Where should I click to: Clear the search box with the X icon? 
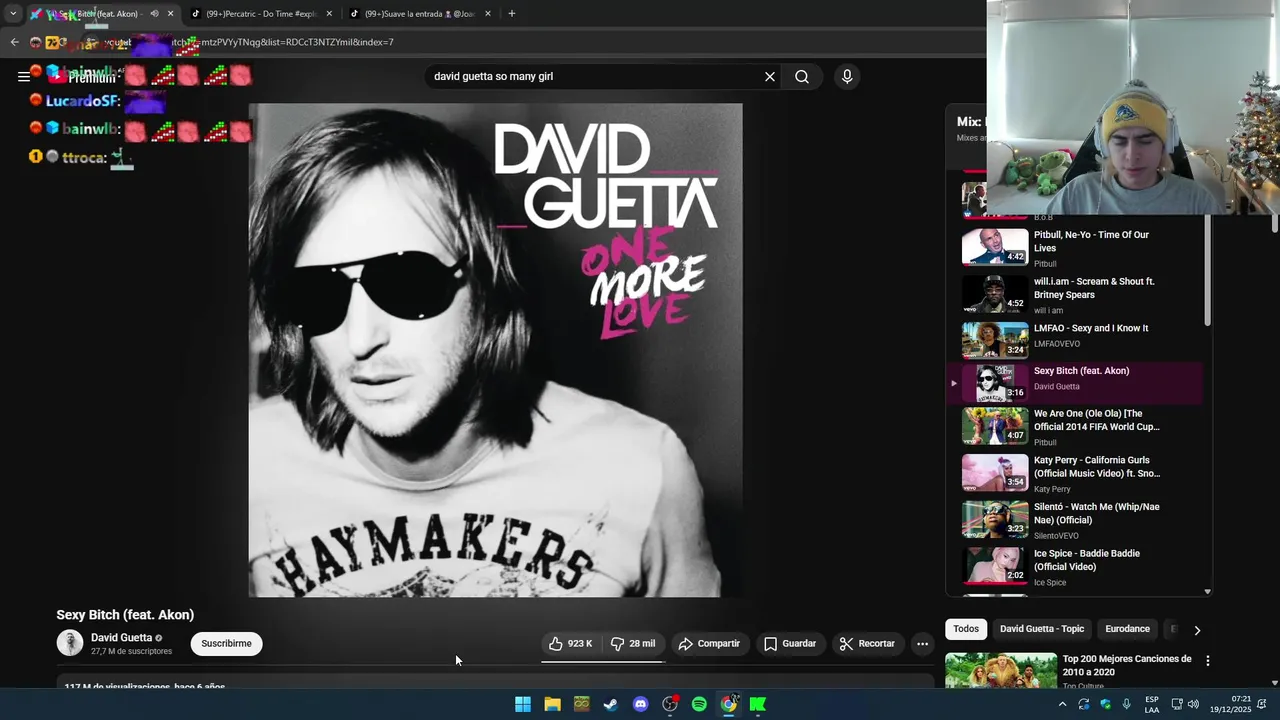coord(770,76)
